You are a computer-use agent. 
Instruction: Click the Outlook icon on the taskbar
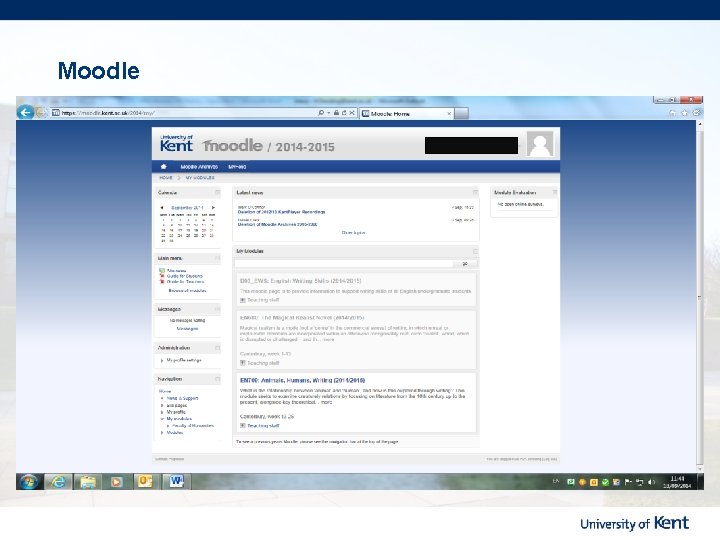point(145,481)
